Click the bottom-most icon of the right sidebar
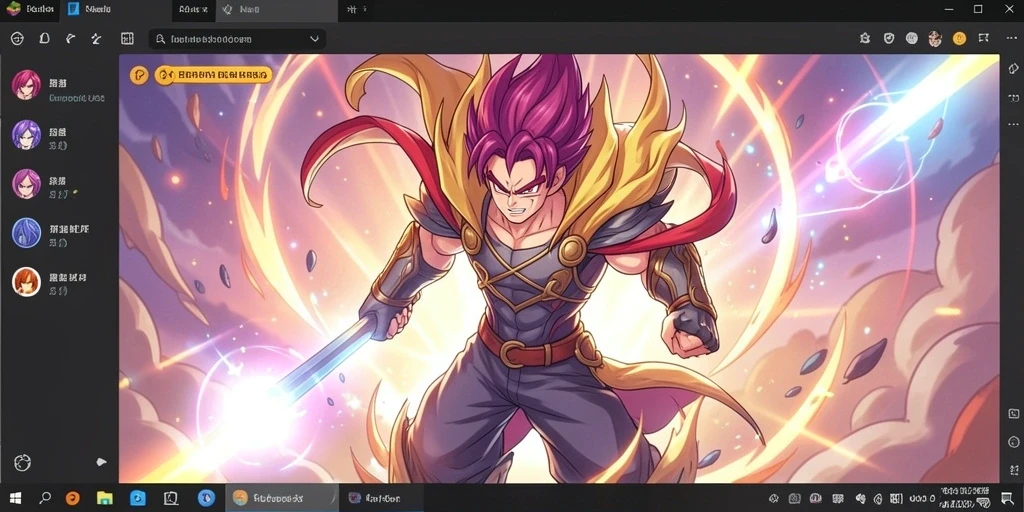Viewport: 1024px width, 512px height. point(1014,470)
